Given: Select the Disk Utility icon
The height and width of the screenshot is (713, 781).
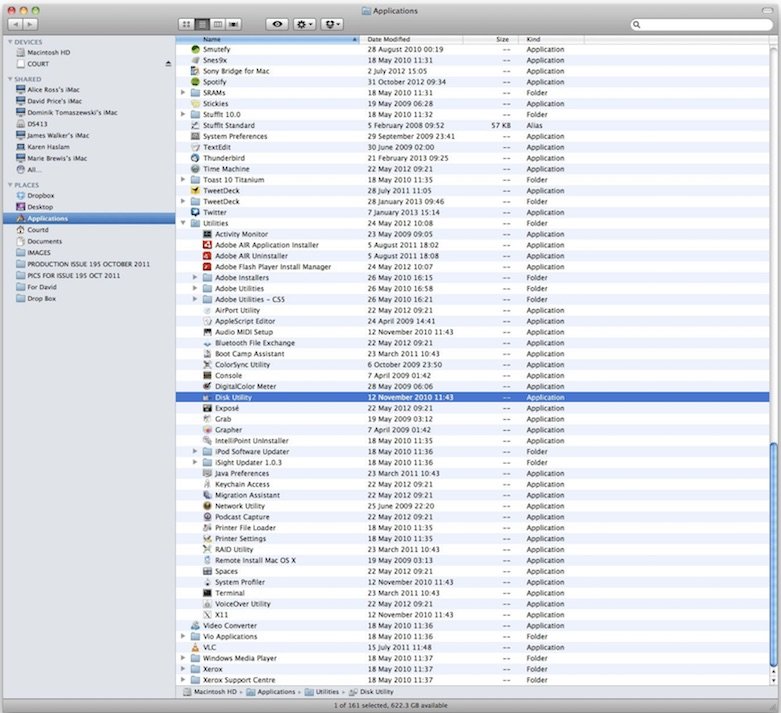Looking at the screenshot, I should [x=207, y=397].
